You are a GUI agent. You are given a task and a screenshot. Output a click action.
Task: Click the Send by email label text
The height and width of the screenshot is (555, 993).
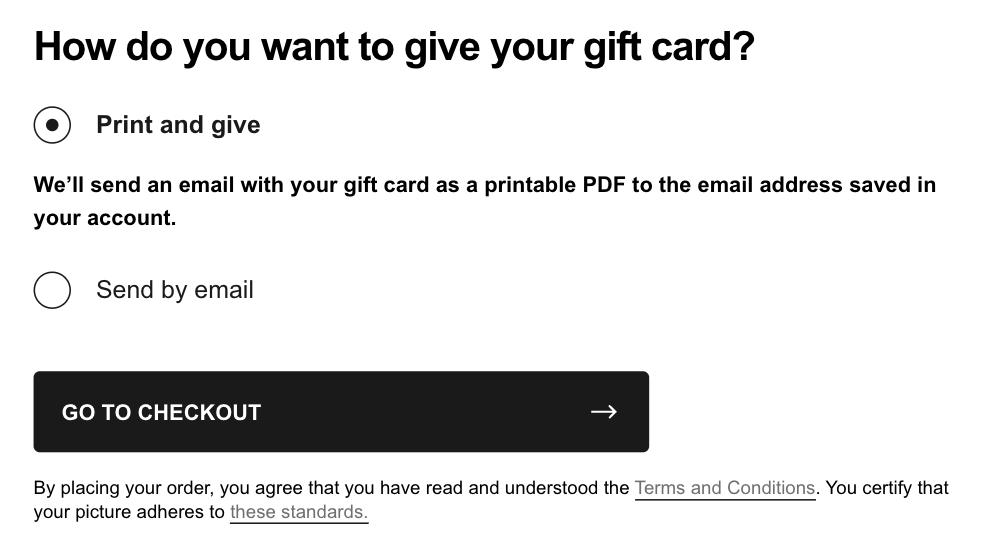click(x=175, y=290)
